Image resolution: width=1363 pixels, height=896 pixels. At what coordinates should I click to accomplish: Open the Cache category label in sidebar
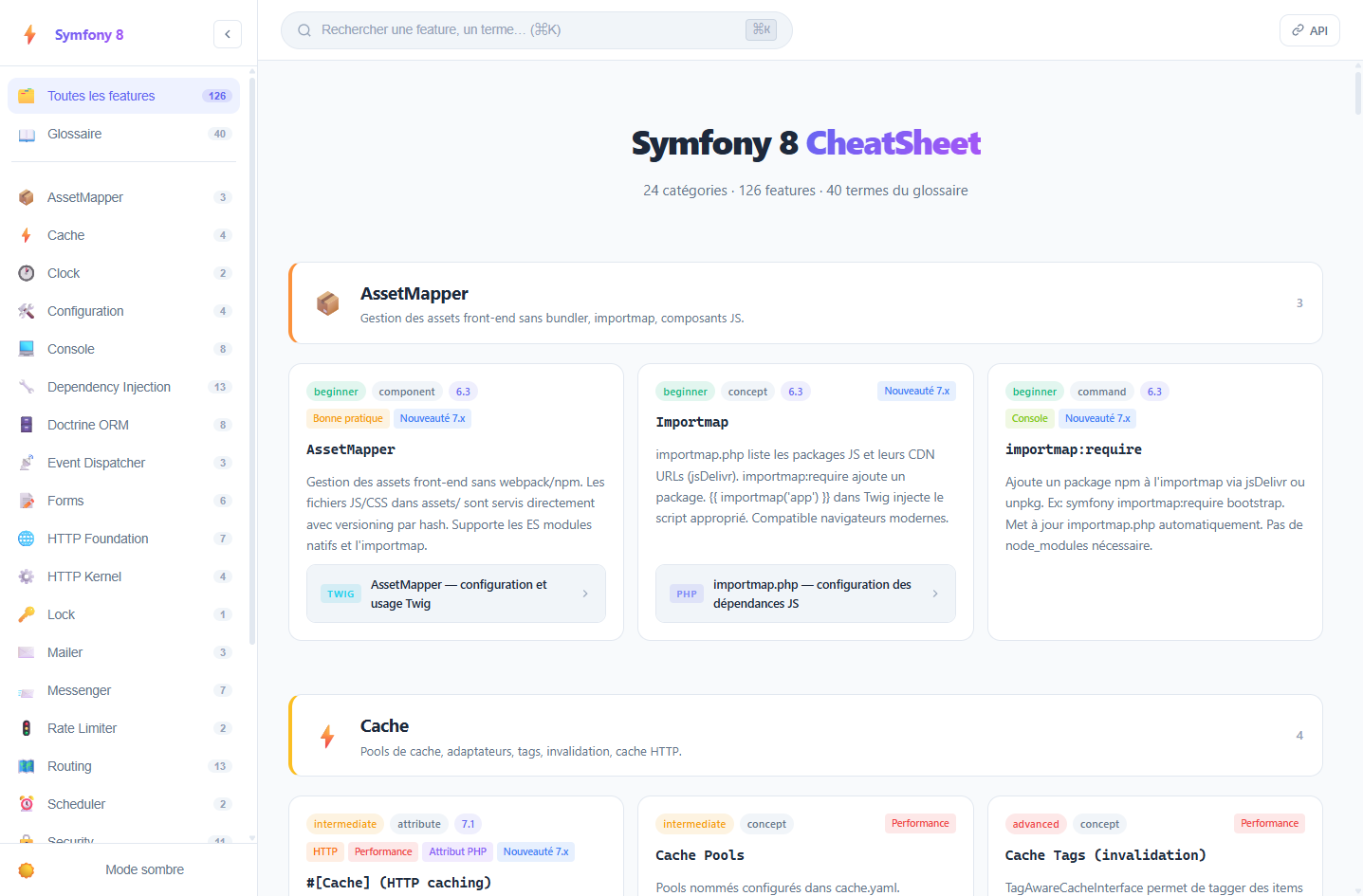(x=65, y=235)
